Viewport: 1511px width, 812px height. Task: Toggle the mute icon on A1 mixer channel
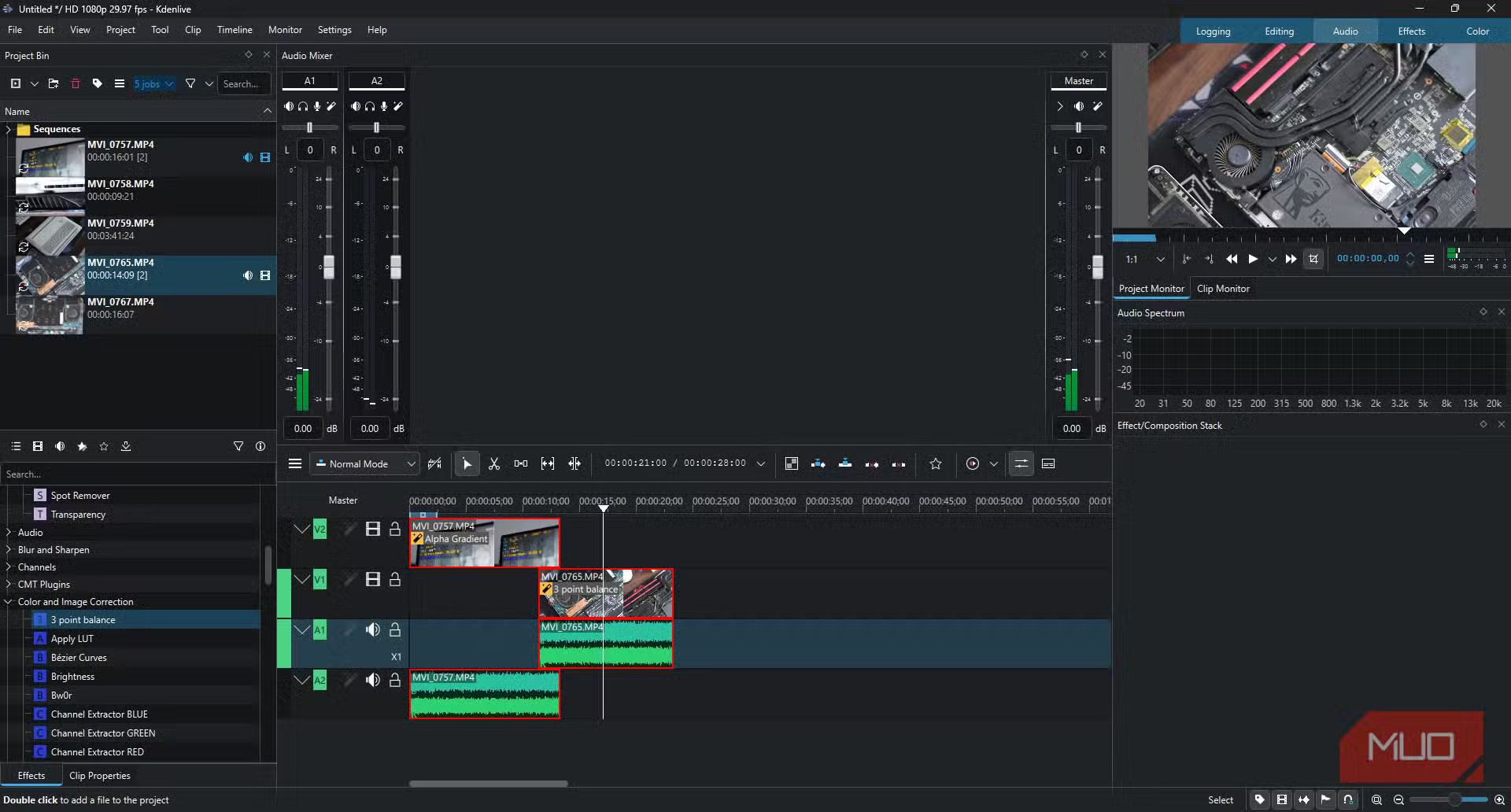[289, 106]
